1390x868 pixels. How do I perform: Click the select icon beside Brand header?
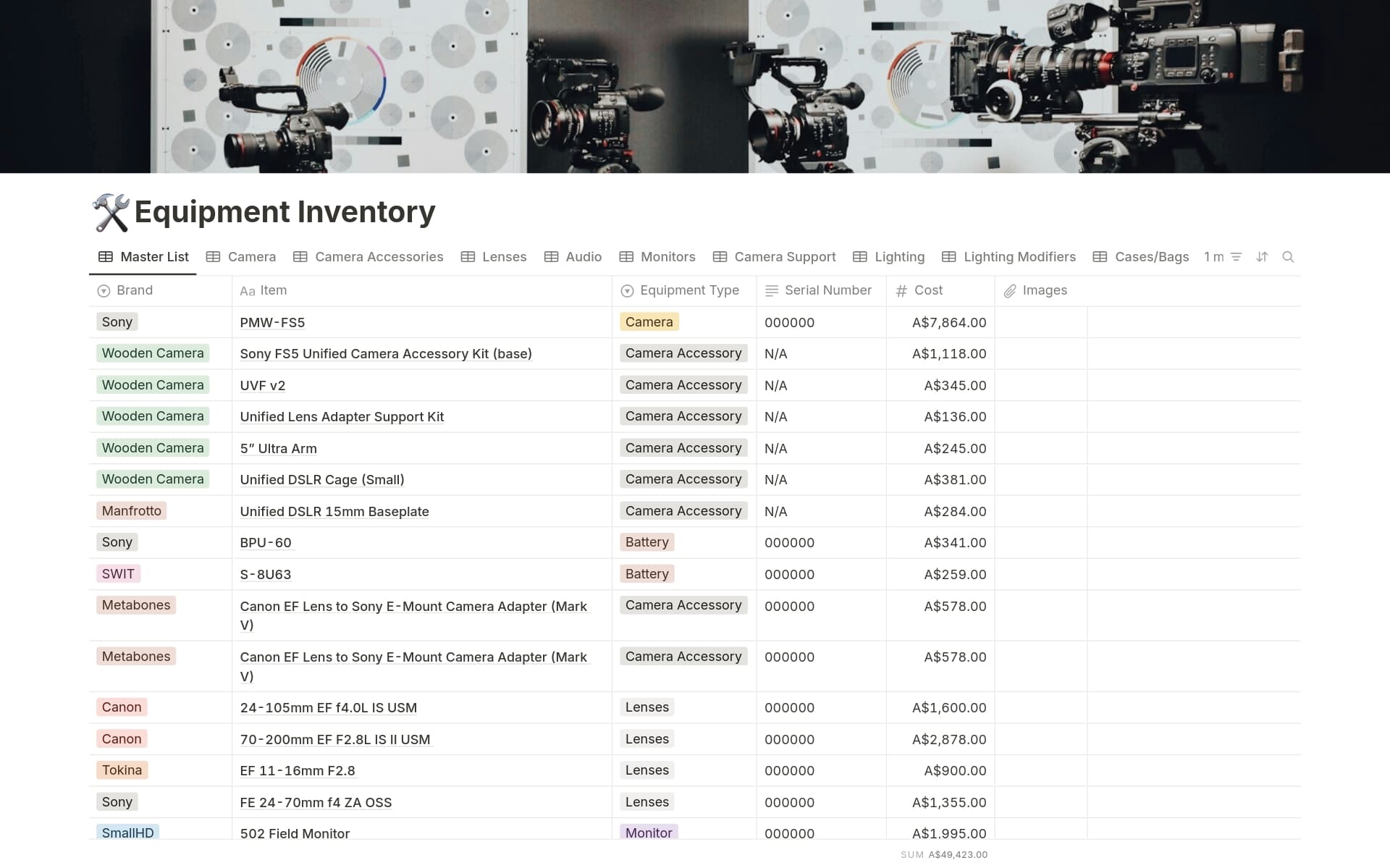pyautogui.click(x=104, y=290)
